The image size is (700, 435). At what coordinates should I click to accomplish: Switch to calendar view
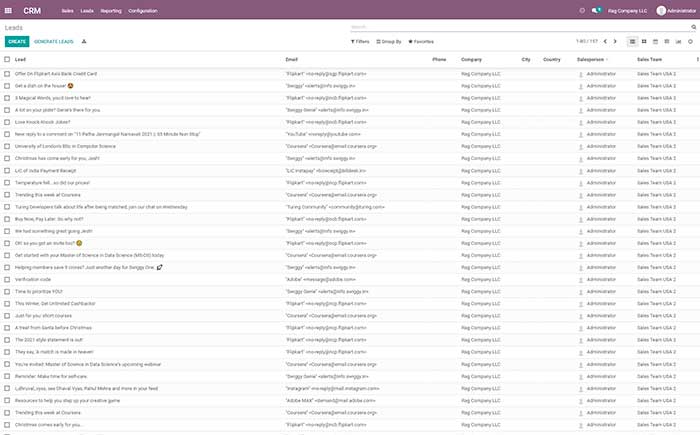click(x=655, y=42)
